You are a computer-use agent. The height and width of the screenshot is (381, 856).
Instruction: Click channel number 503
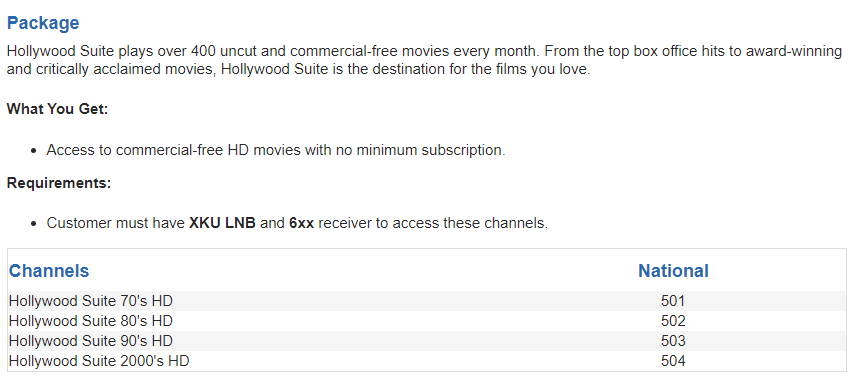(673, 341)
